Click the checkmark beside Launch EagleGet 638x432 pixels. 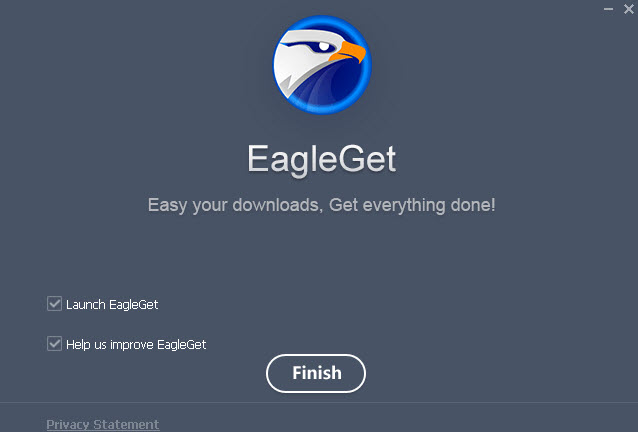[54, 303]
